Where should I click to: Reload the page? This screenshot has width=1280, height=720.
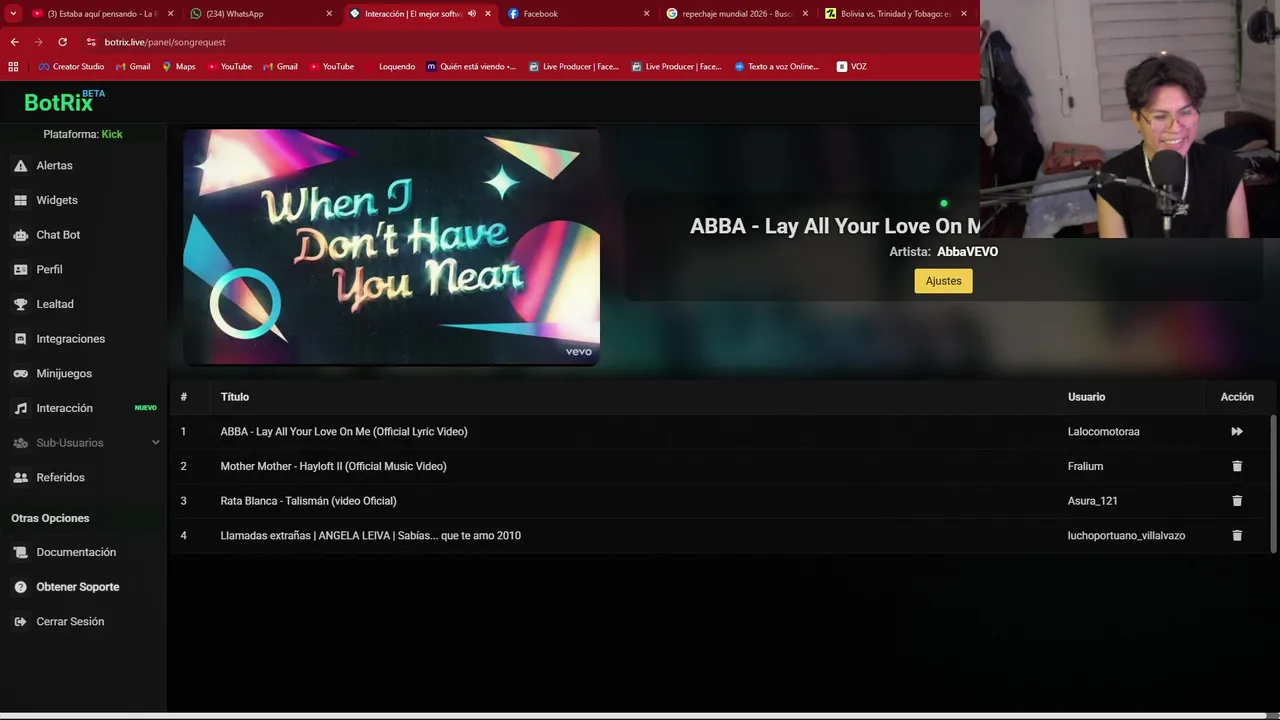[62, 42]
